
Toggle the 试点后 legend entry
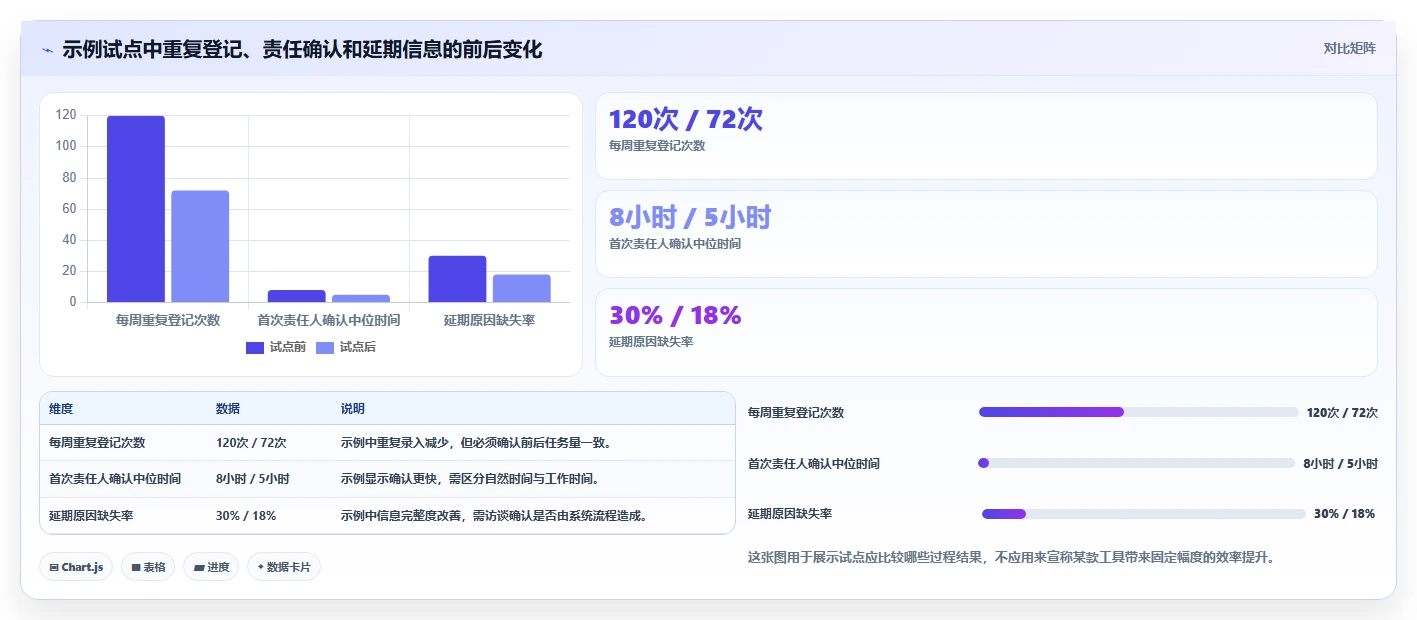pyautogui.click(x=346, y=347)
